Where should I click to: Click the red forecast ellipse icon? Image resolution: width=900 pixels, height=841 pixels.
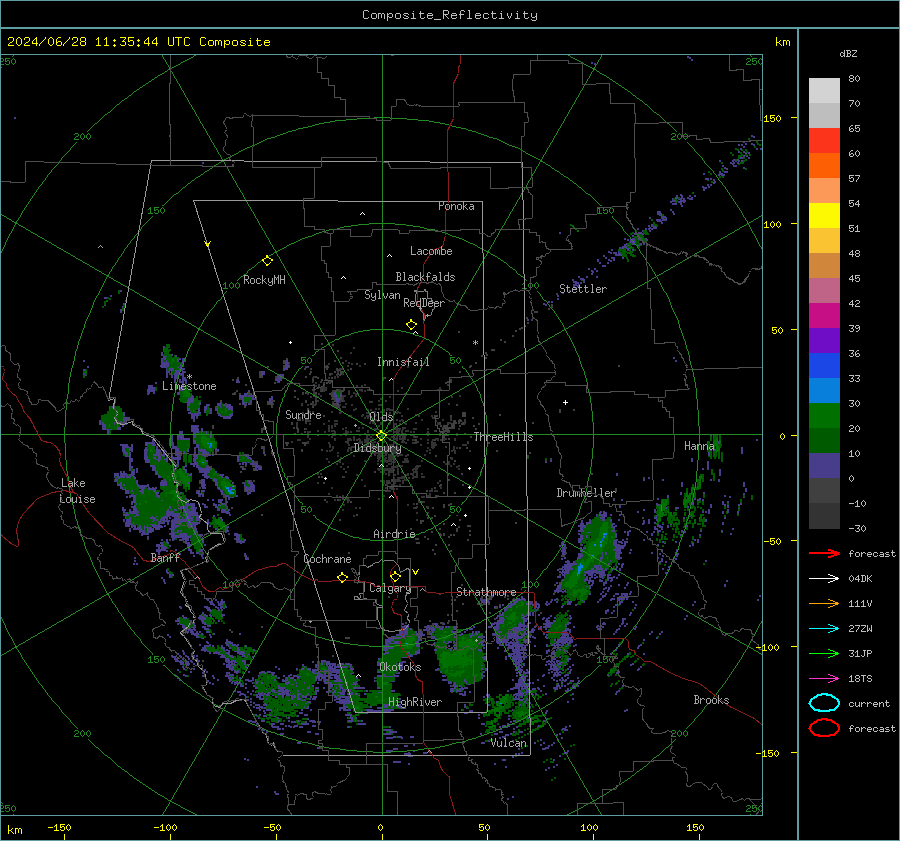click(824, 728)
